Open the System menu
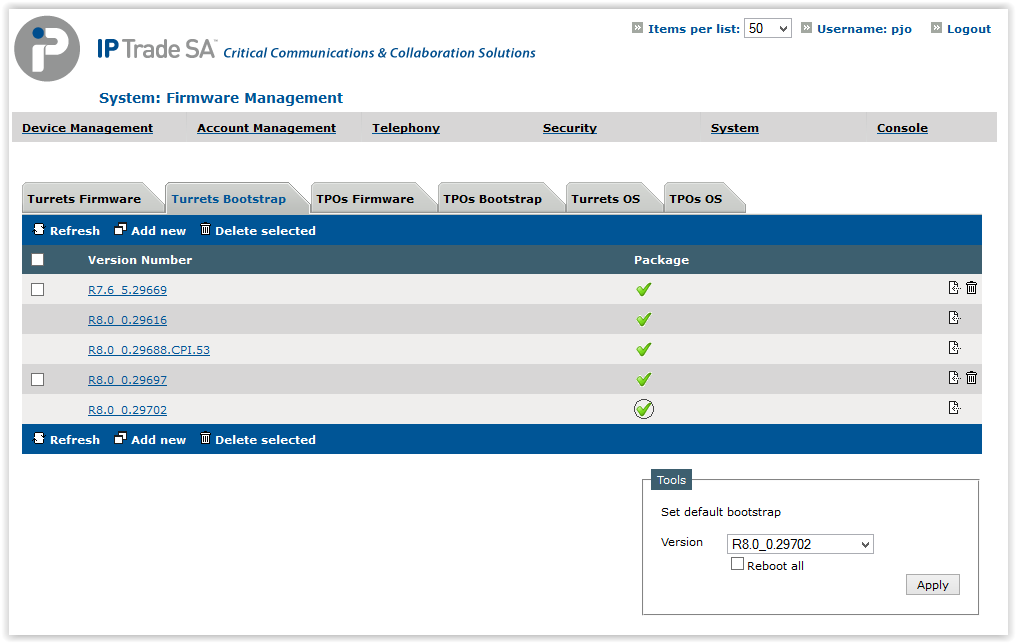 point(734,128)
